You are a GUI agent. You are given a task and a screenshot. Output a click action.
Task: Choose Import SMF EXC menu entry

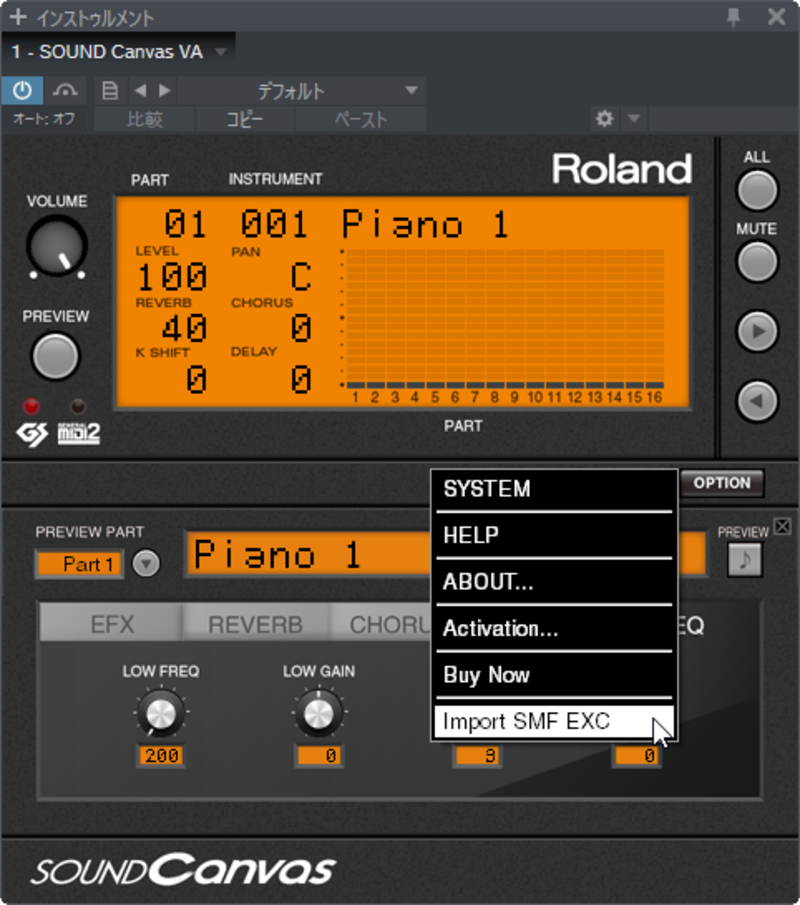tap(554, 721)
